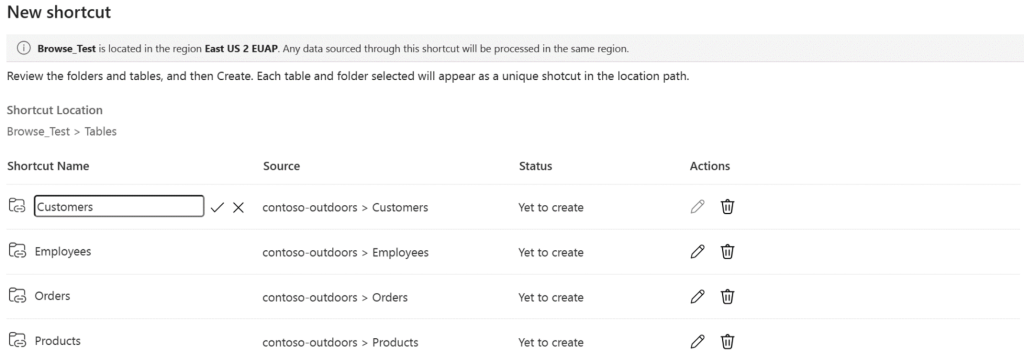Viewport: 1024px width, 364px height.
Task: Edit the Employees shortcut name
Action: coord(697,252)
